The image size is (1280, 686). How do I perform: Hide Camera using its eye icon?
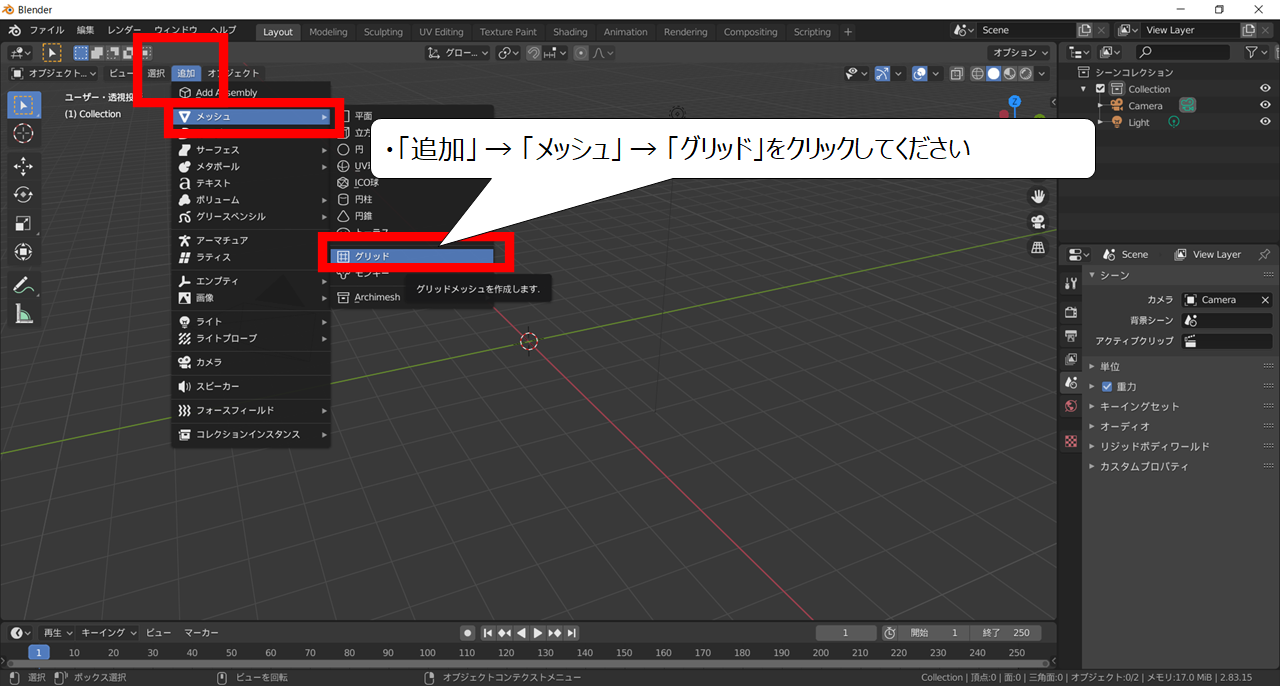point(1265,105)
